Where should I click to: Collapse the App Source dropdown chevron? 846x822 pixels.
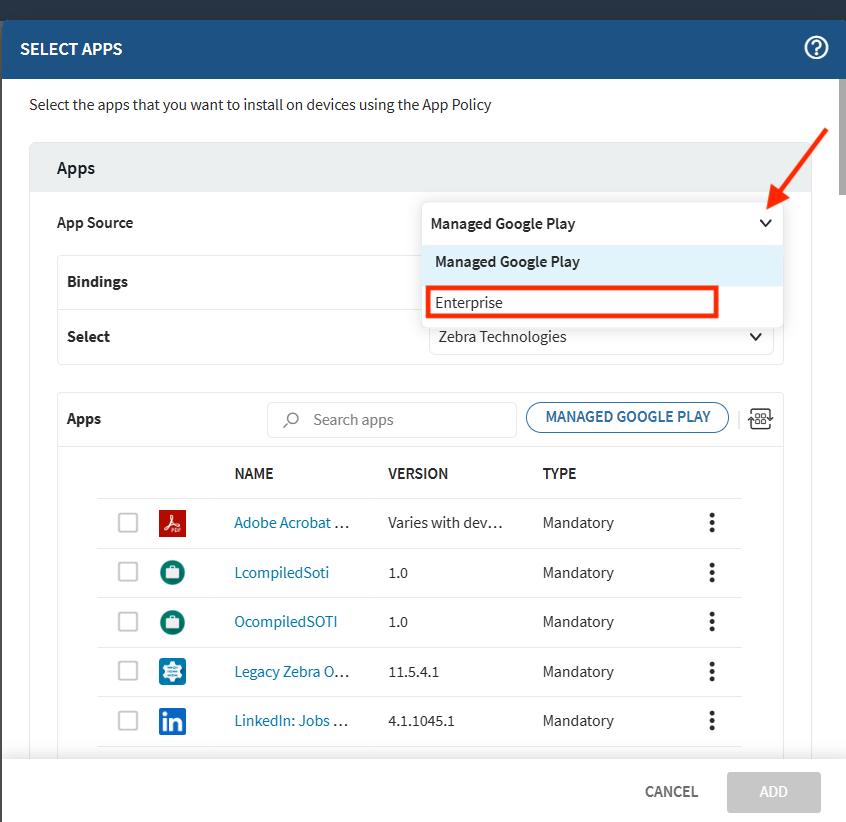pyautogui.click(x=765, y=224)
